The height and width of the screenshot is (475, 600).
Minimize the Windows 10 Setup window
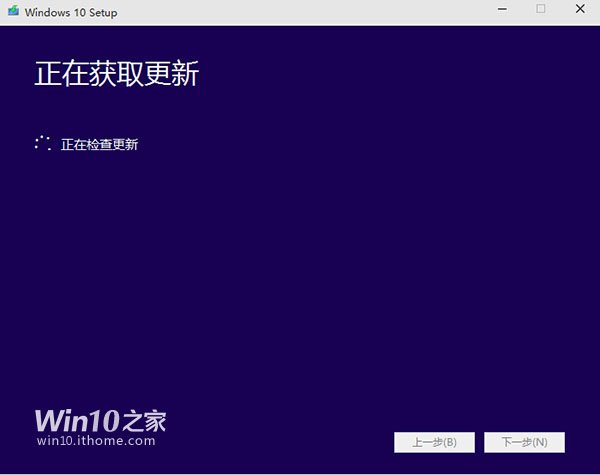point(502,9)
